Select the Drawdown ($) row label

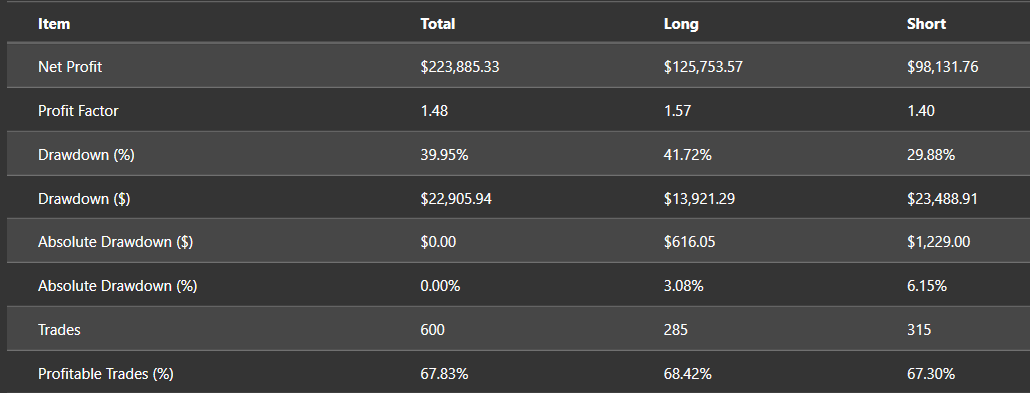[x=84, y=198]
